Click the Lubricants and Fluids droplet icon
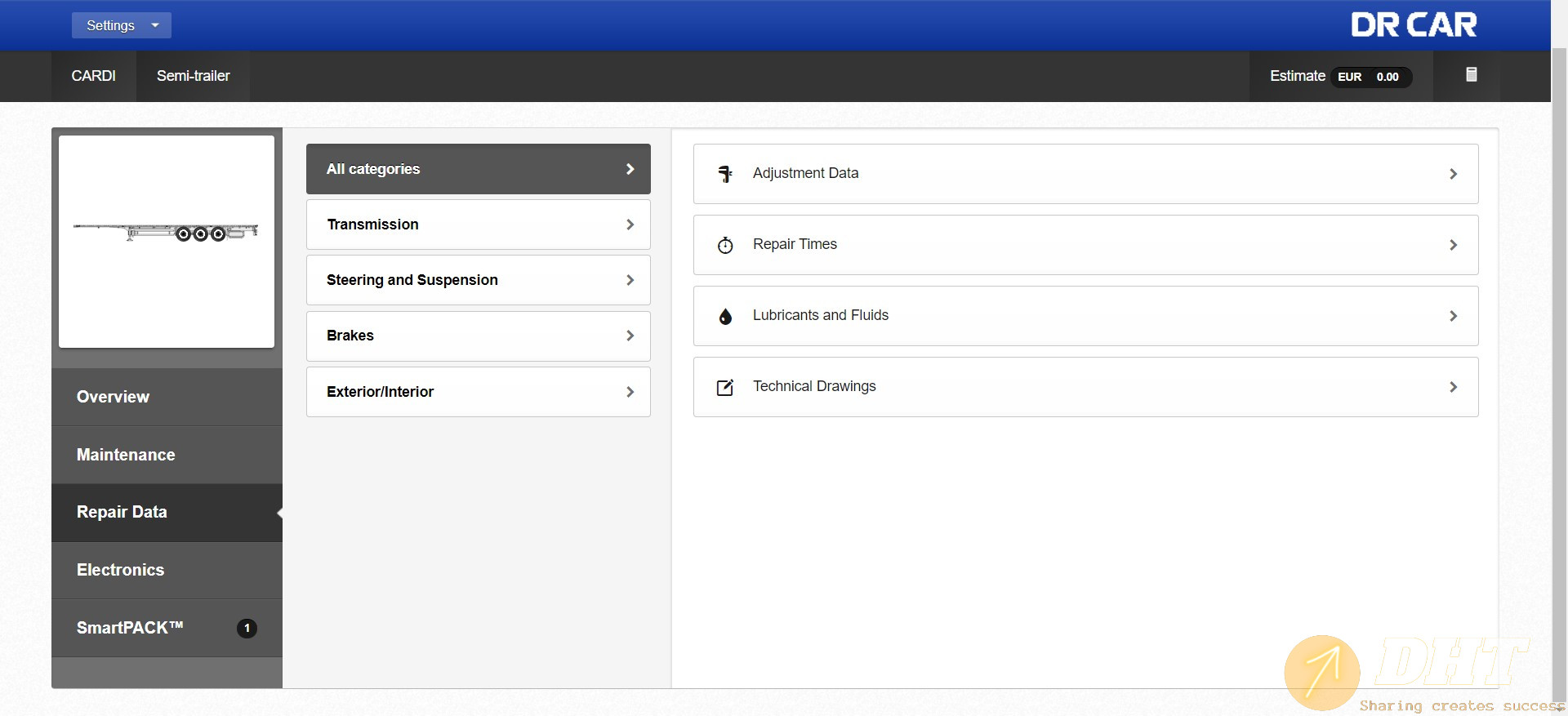The width and height of the screenshot is (1568, 716). 725,316
